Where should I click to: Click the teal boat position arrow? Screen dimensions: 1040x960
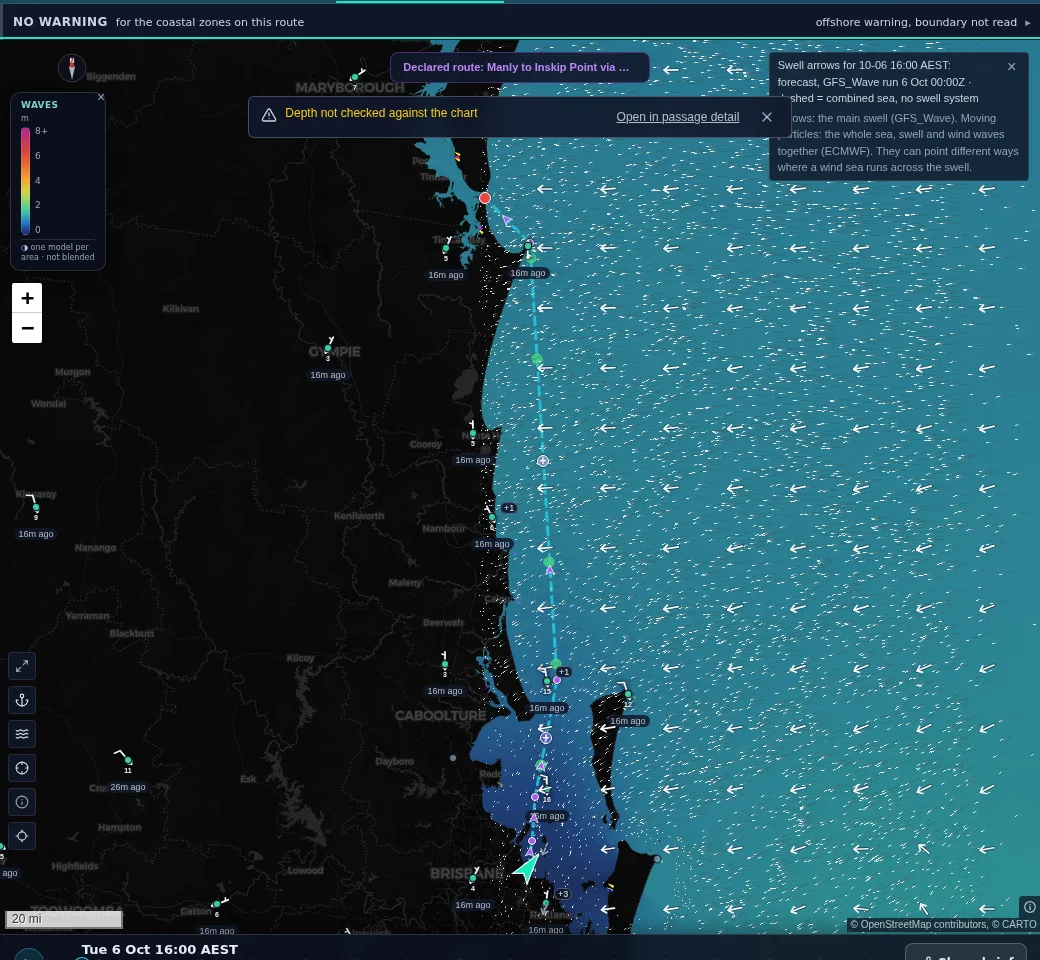(527, 868)
